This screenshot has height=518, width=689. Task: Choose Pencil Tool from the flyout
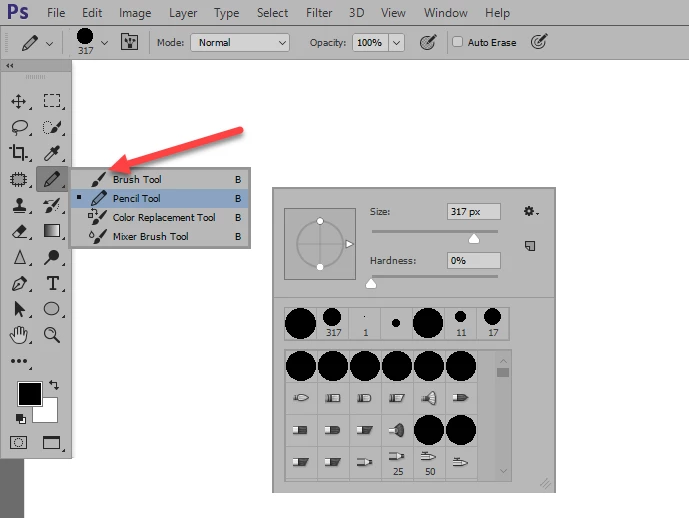(x=160, y=198)
